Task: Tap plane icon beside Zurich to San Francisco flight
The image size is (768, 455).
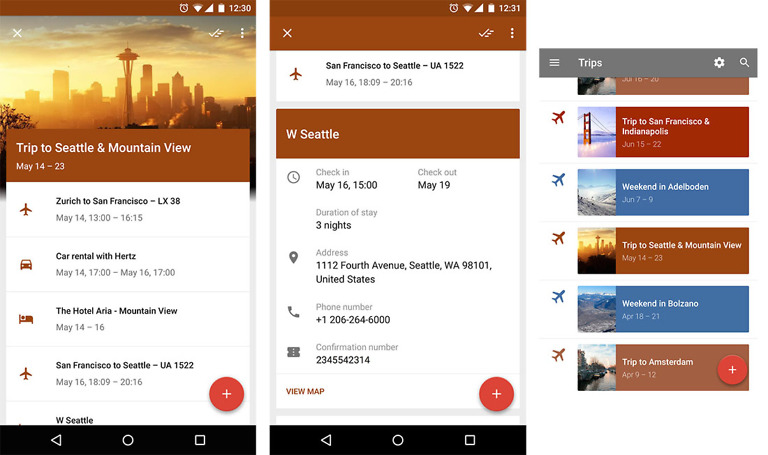Action: tap(26, 210)
